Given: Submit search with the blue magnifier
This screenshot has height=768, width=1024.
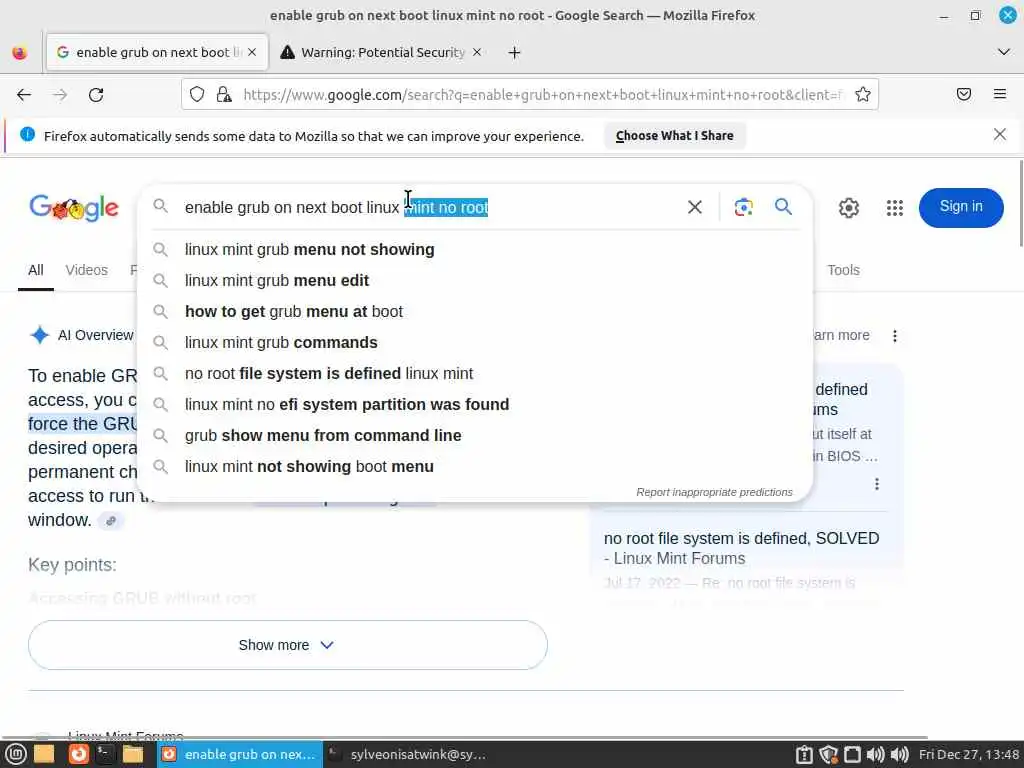Looking at the screenshot, I should tap(783, 207).
